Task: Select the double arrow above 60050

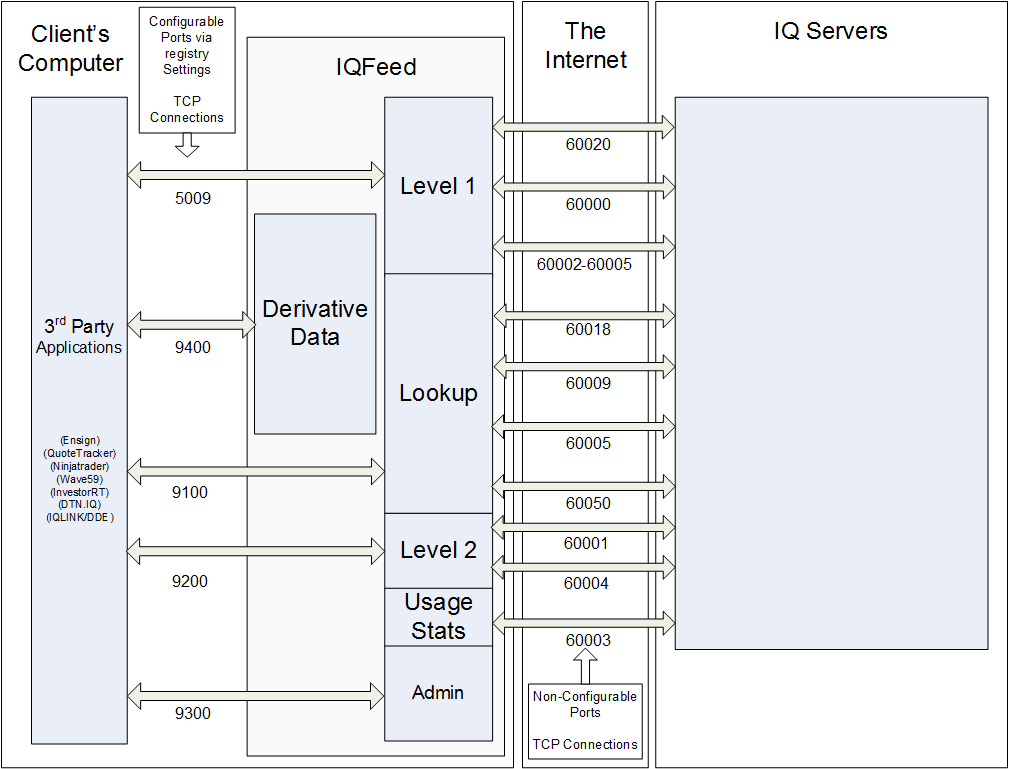Action: 584,486
